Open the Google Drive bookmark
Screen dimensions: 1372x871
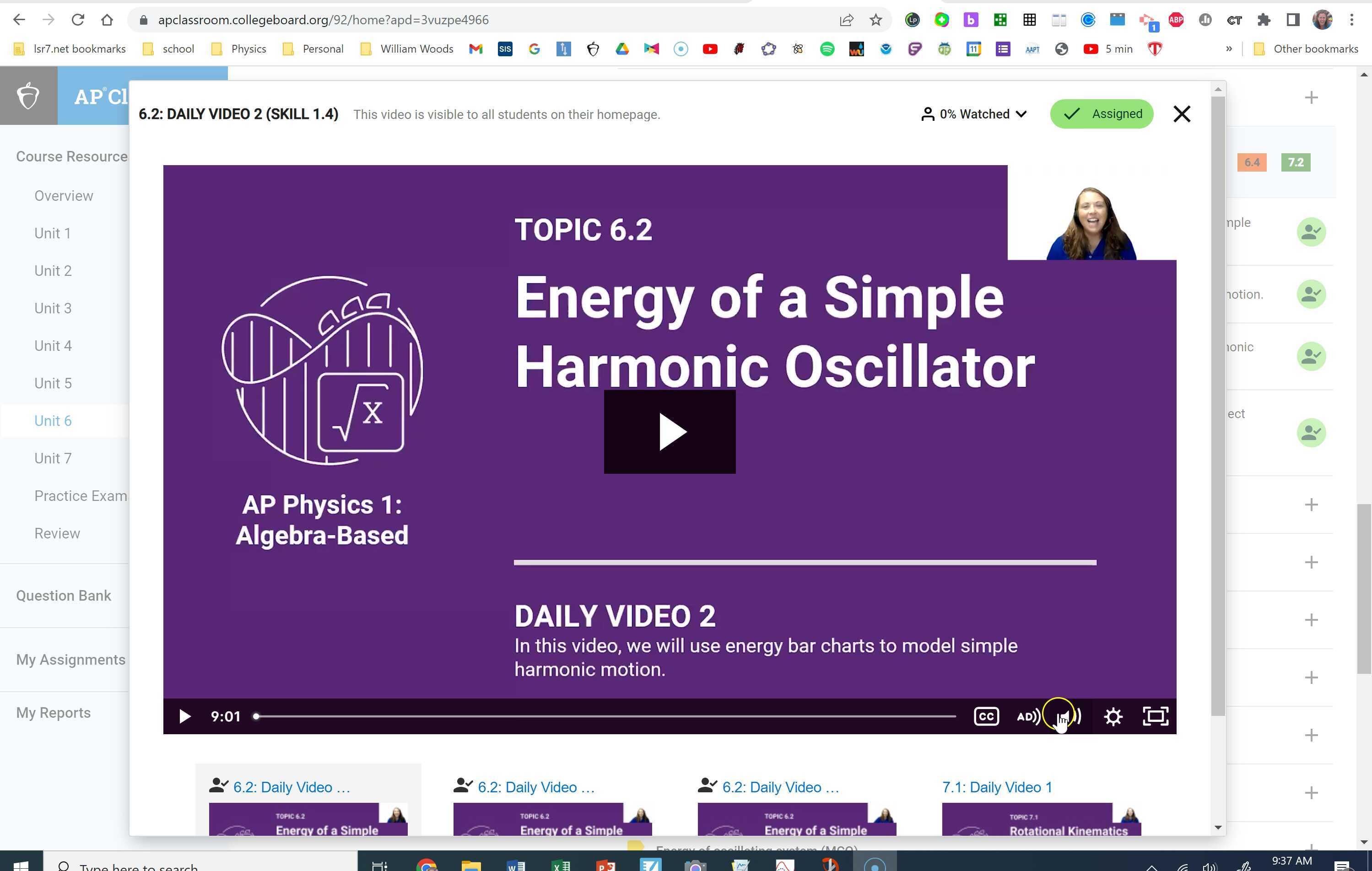[x=622, y=49]
